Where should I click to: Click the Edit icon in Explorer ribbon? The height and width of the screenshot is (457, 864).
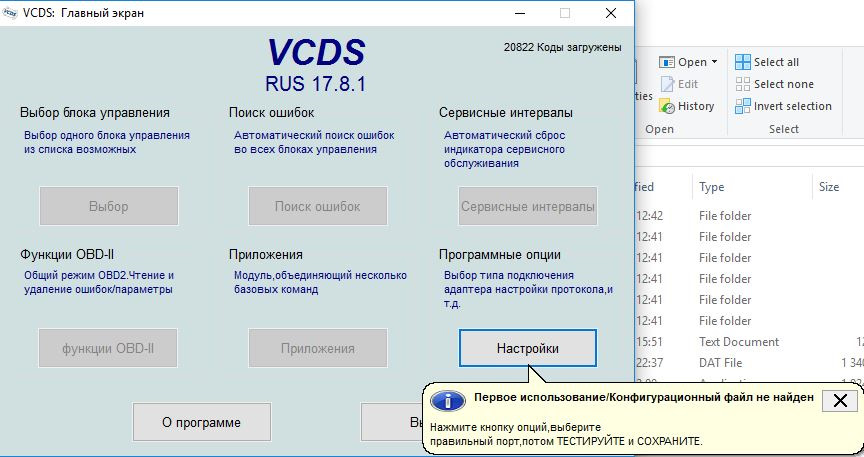point(667,84)
